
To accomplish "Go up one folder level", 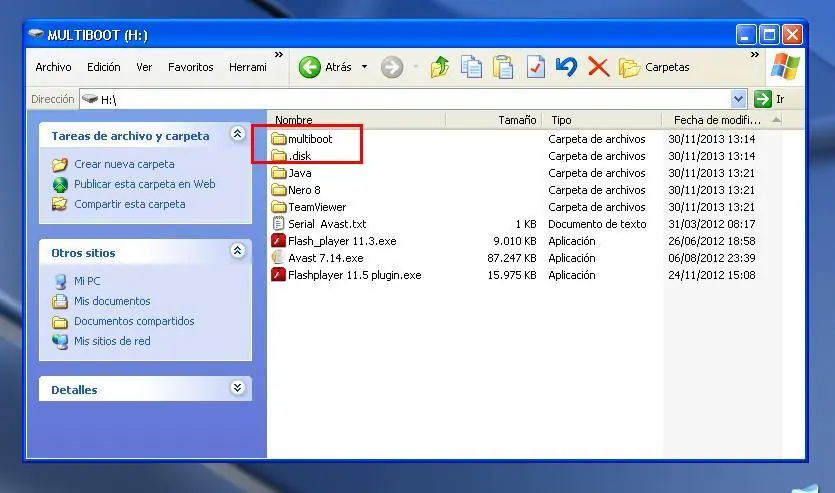I will [x=440, y=67].
